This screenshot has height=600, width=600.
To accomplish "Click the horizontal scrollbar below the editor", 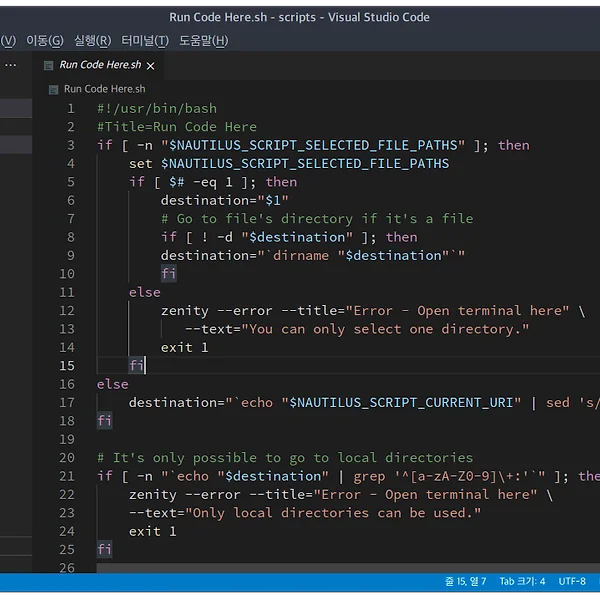I will point(348,568).
